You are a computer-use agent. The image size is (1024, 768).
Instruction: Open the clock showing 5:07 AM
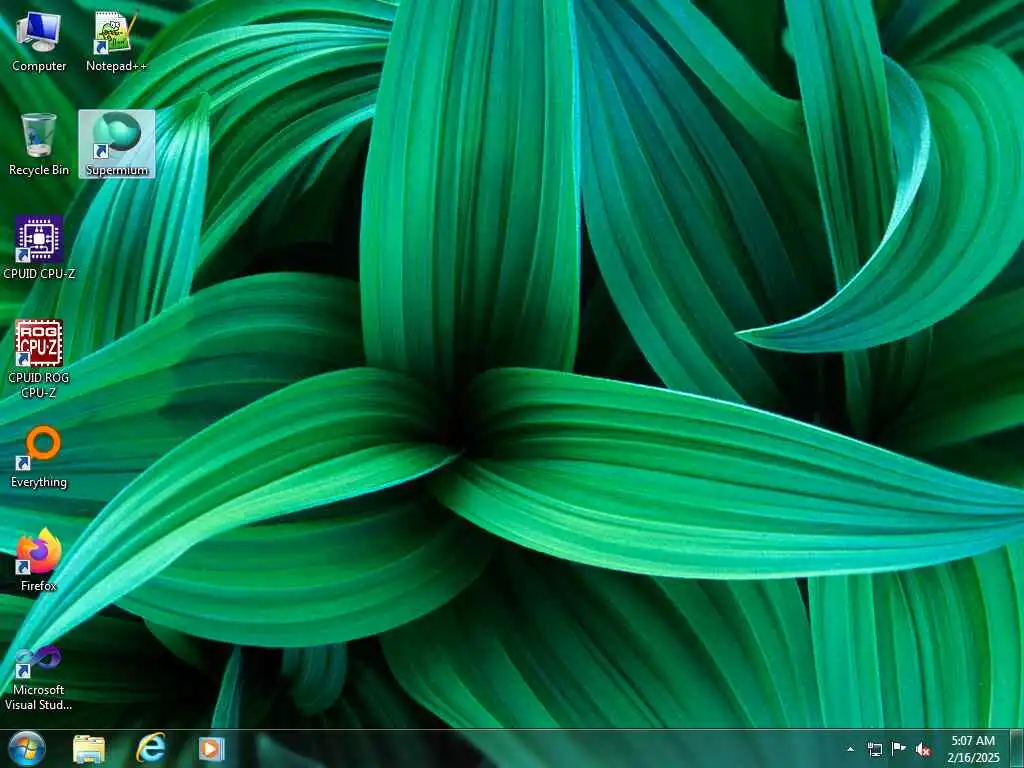tap(973, 749)
